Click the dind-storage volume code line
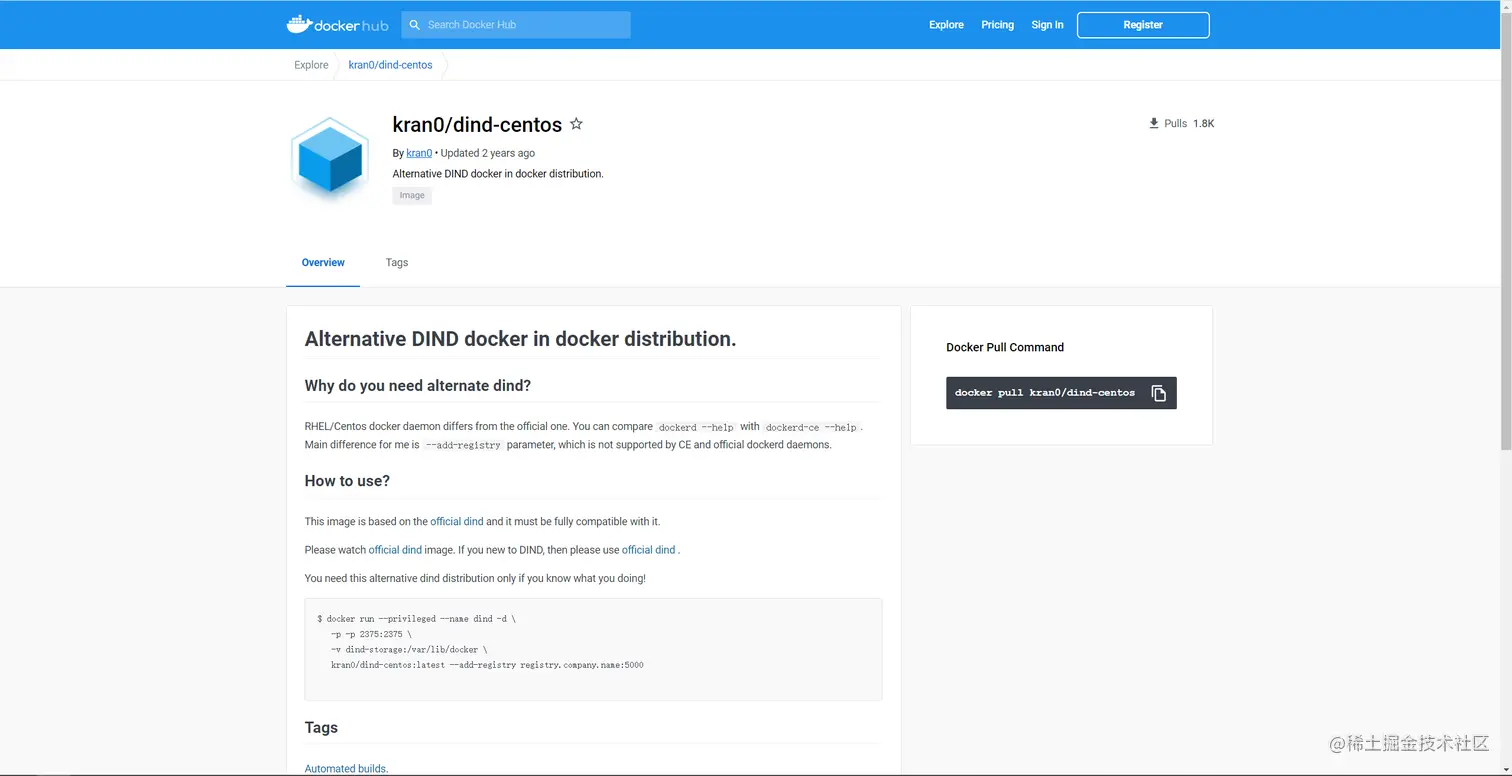 click(409, 650)
